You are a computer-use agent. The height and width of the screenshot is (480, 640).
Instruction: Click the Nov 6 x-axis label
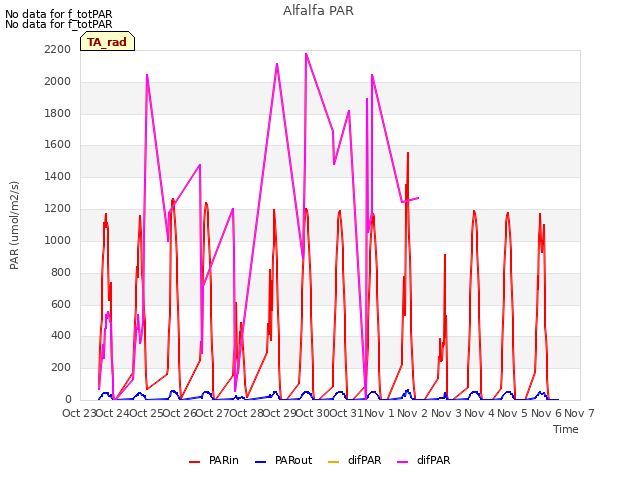pos(546,413)
